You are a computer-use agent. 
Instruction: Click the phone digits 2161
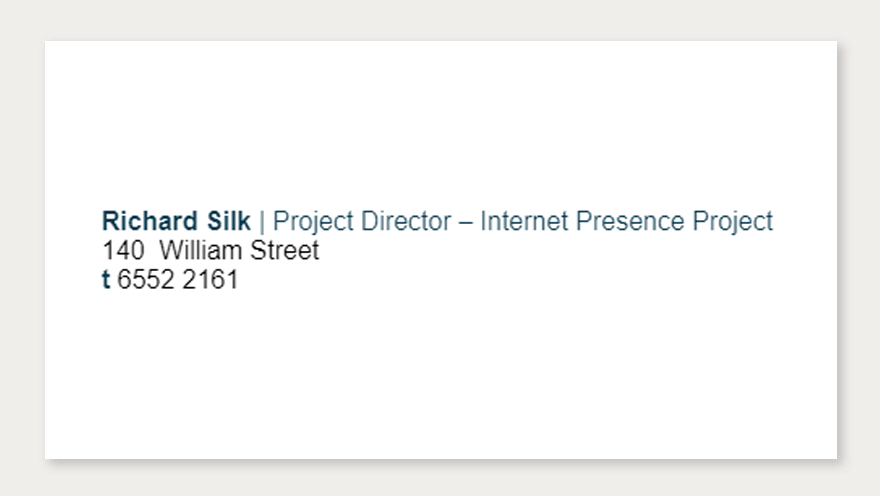click(x=210, y=279)
